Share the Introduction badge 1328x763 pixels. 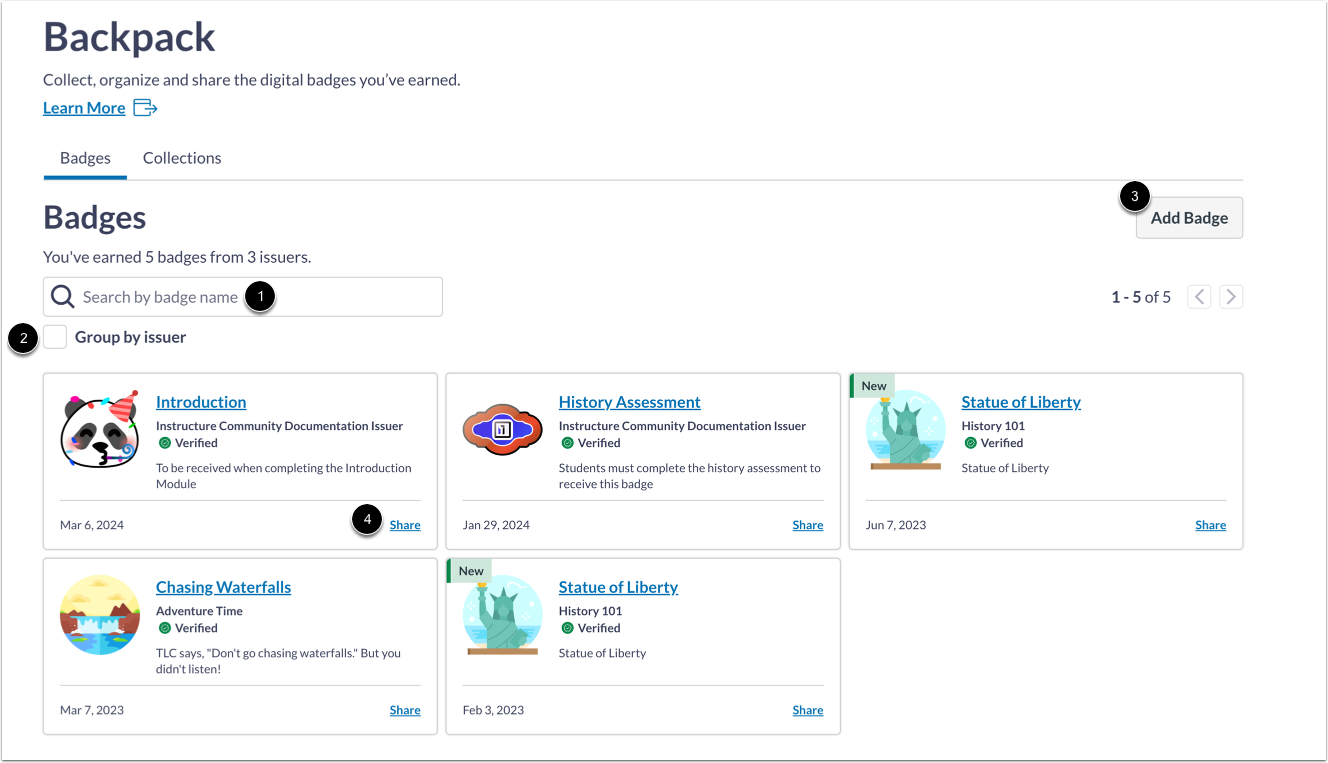(x=404, y=524)
